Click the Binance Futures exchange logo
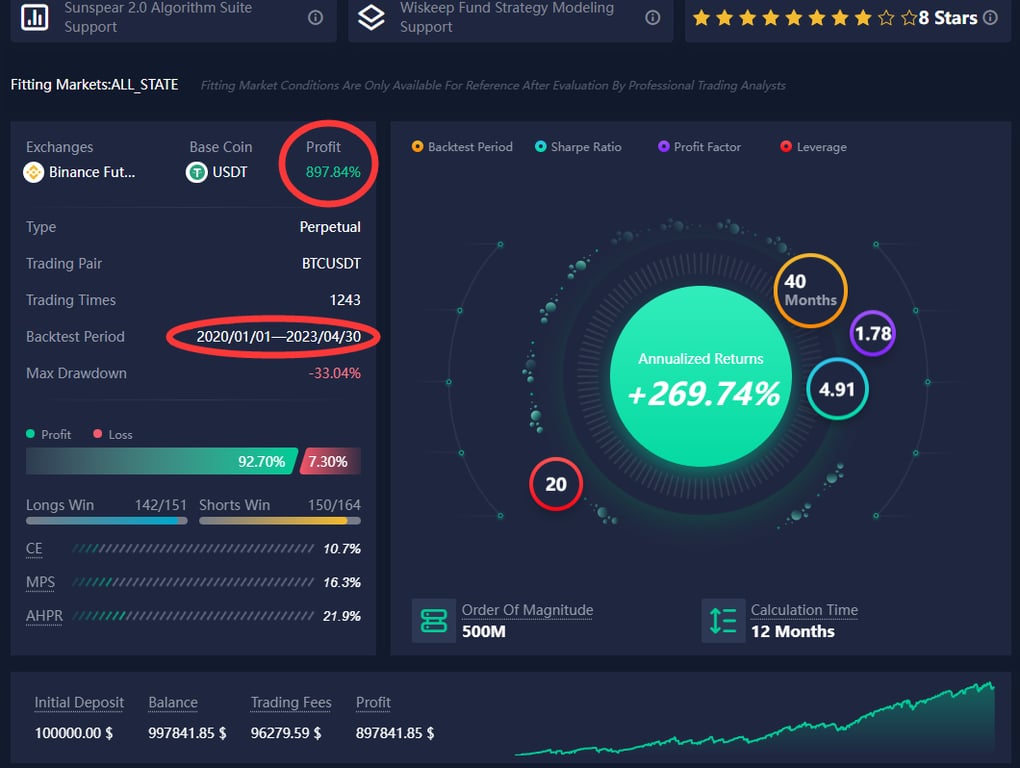 point(34,172)
